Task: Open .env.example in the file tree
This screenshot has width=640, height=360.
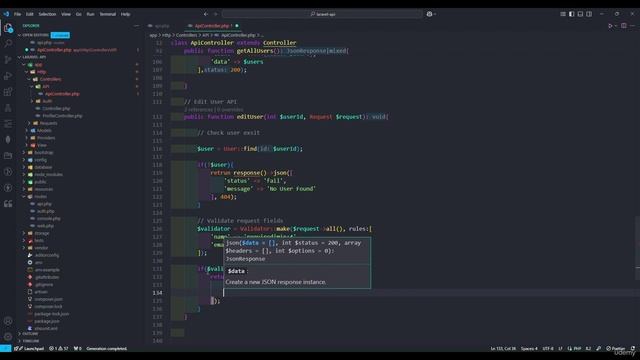Action: [x=47, y=270]
